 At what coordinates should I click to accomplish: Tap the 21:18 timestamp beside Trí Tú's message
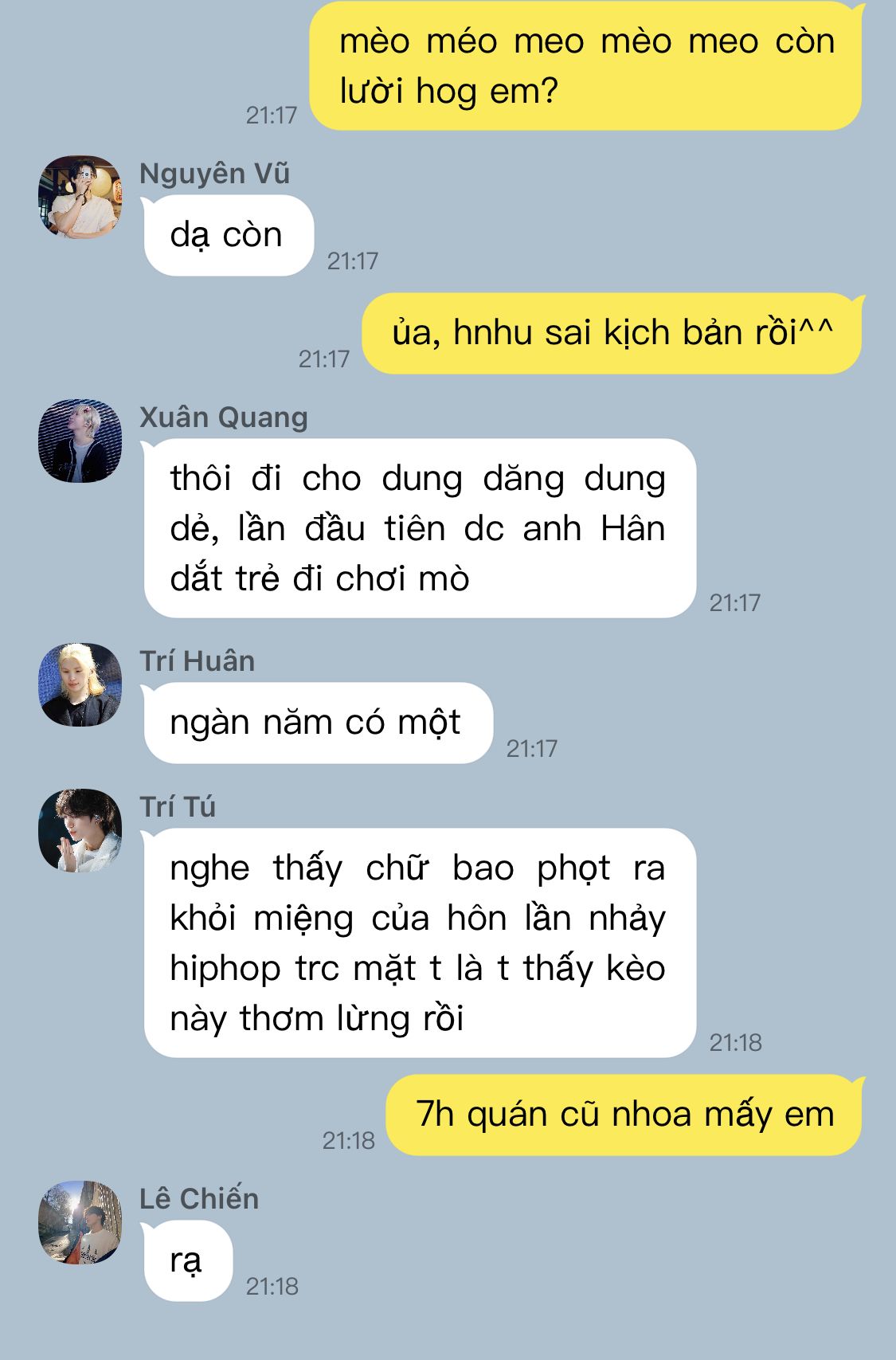(x=735, y=1042)
